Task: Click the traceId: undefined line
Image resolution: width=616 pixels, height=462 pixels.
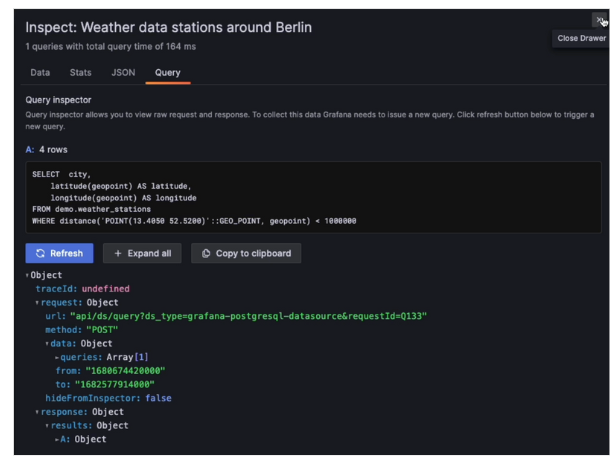Action: tap(82, 289)
